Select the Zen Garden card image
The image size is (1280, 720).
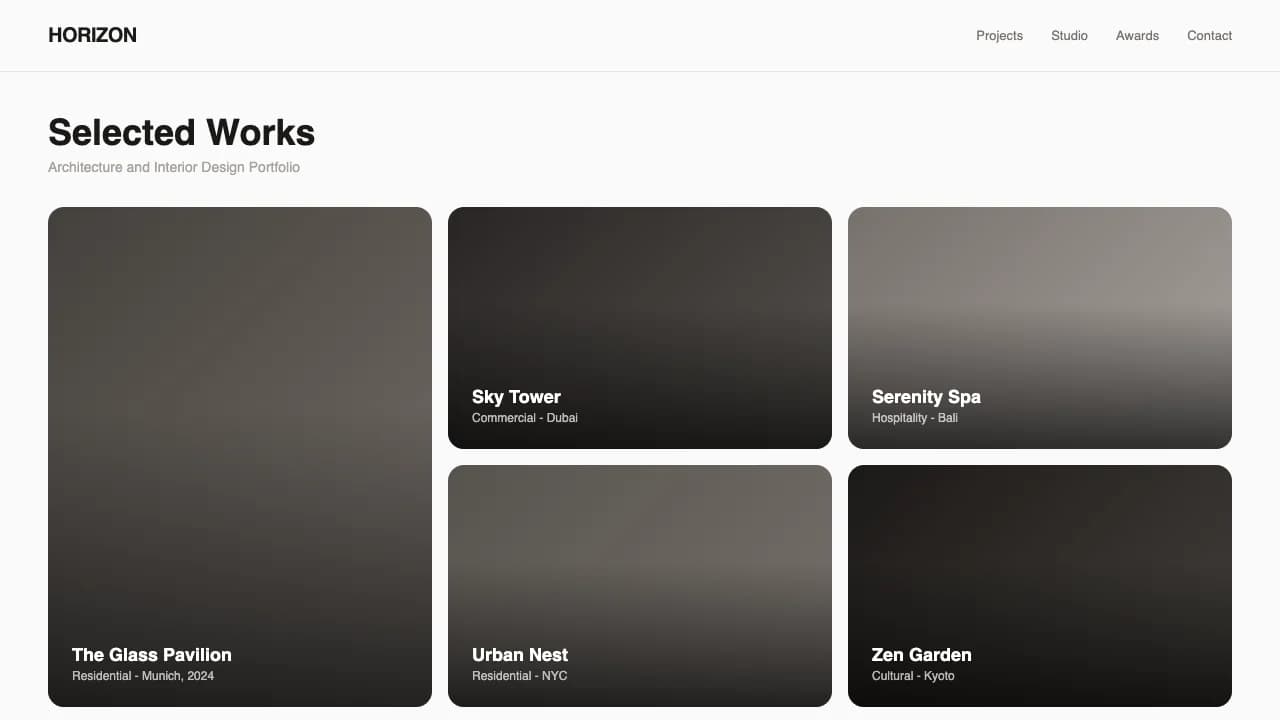[1040, 550]
